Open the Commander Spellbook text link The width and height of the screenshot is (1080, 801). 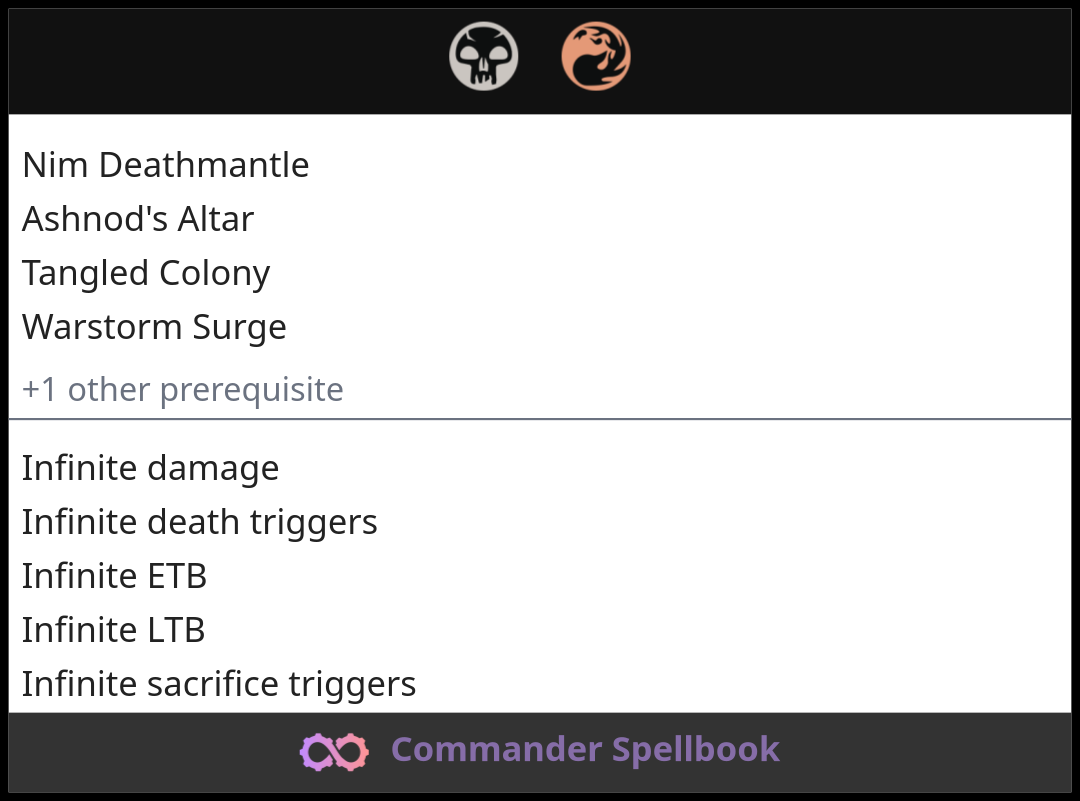tap(585, 749)
